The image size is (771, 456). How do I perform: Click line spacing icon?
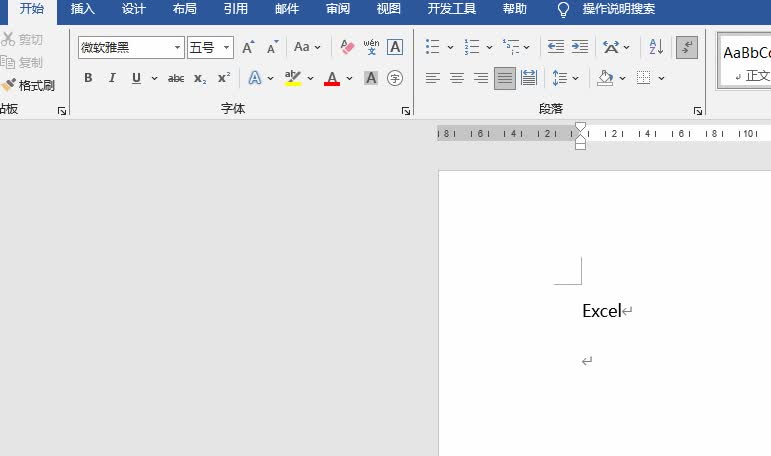[560, 78]
